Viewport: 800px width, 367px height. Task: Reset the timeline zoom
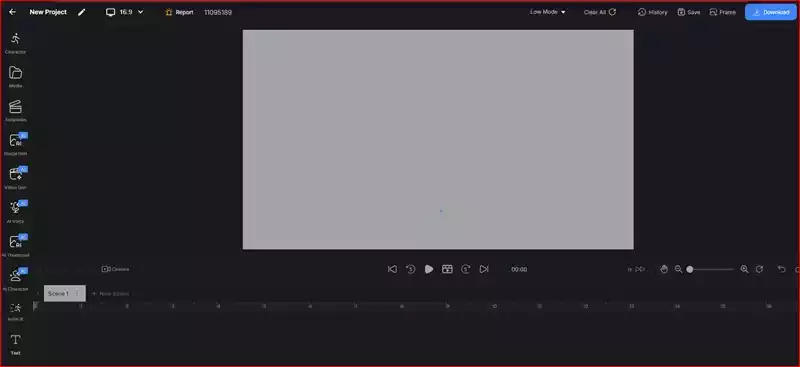pos(759,269)
